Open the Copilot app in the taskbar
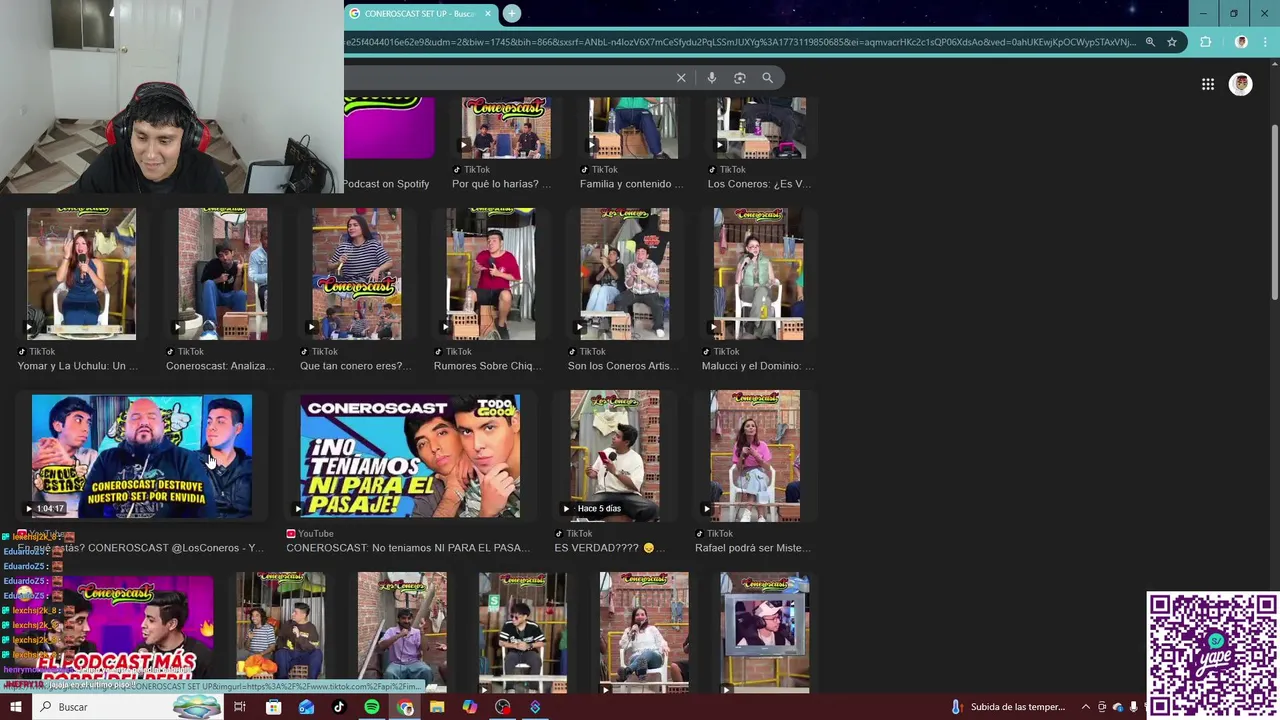Viewport: 1280px width, 720px height. pos(469,707)
